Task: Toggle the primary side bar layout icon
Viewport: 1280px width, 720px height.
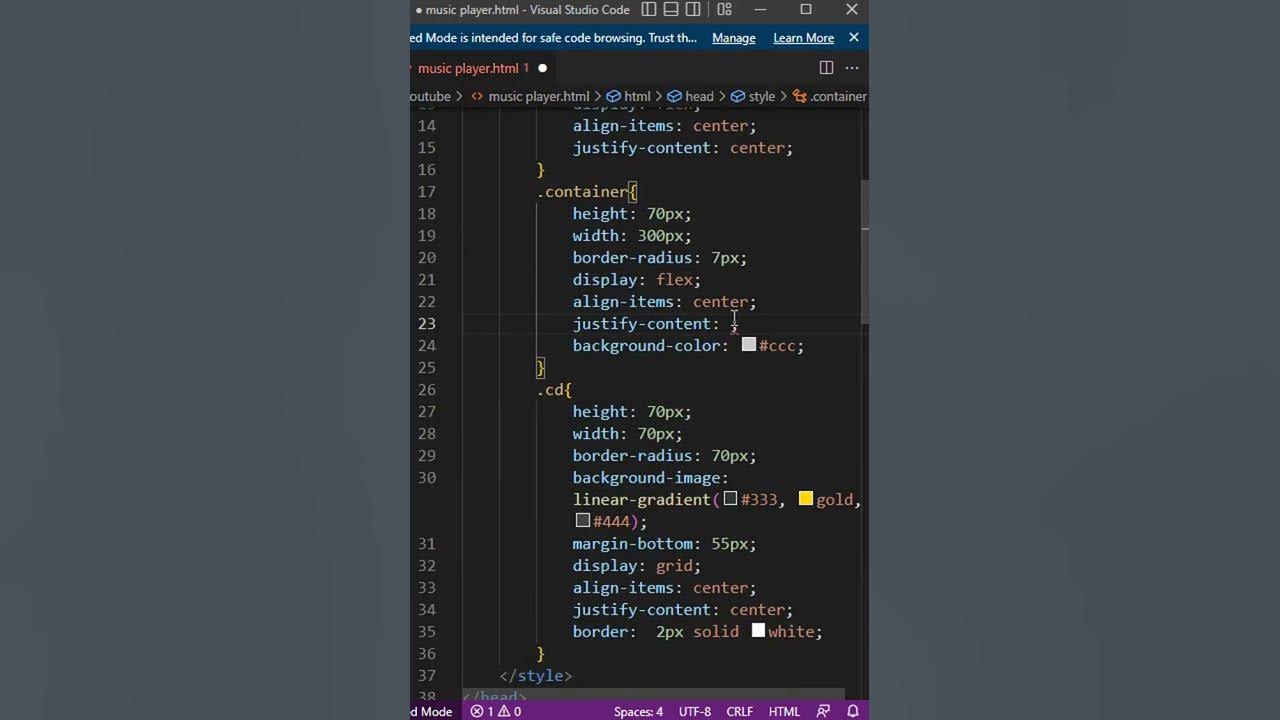Action: coord(649,10)
